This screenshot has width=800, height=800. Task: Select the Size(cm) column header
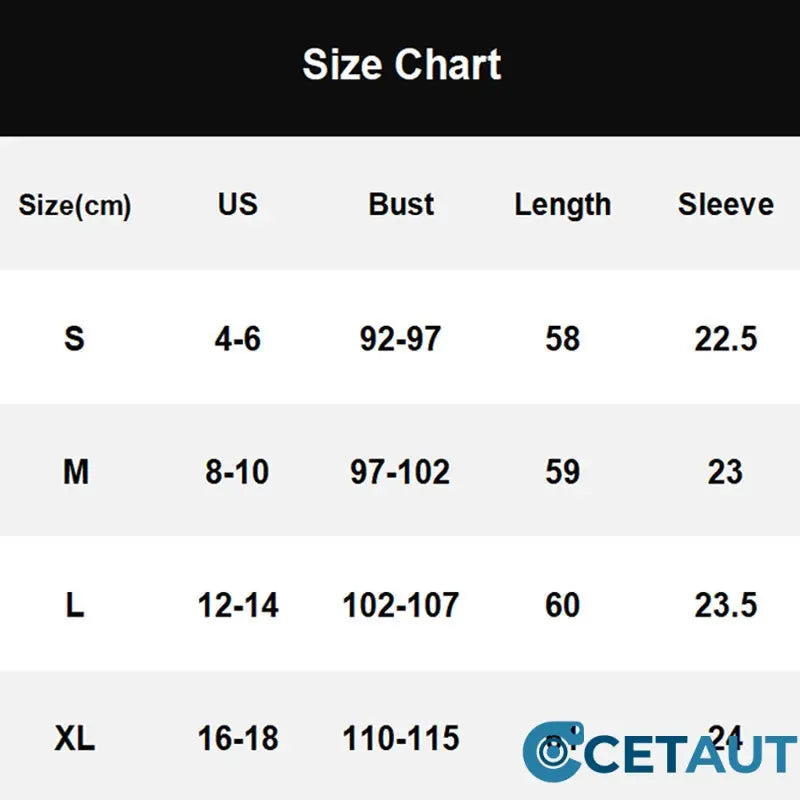[x=75, y=205]
